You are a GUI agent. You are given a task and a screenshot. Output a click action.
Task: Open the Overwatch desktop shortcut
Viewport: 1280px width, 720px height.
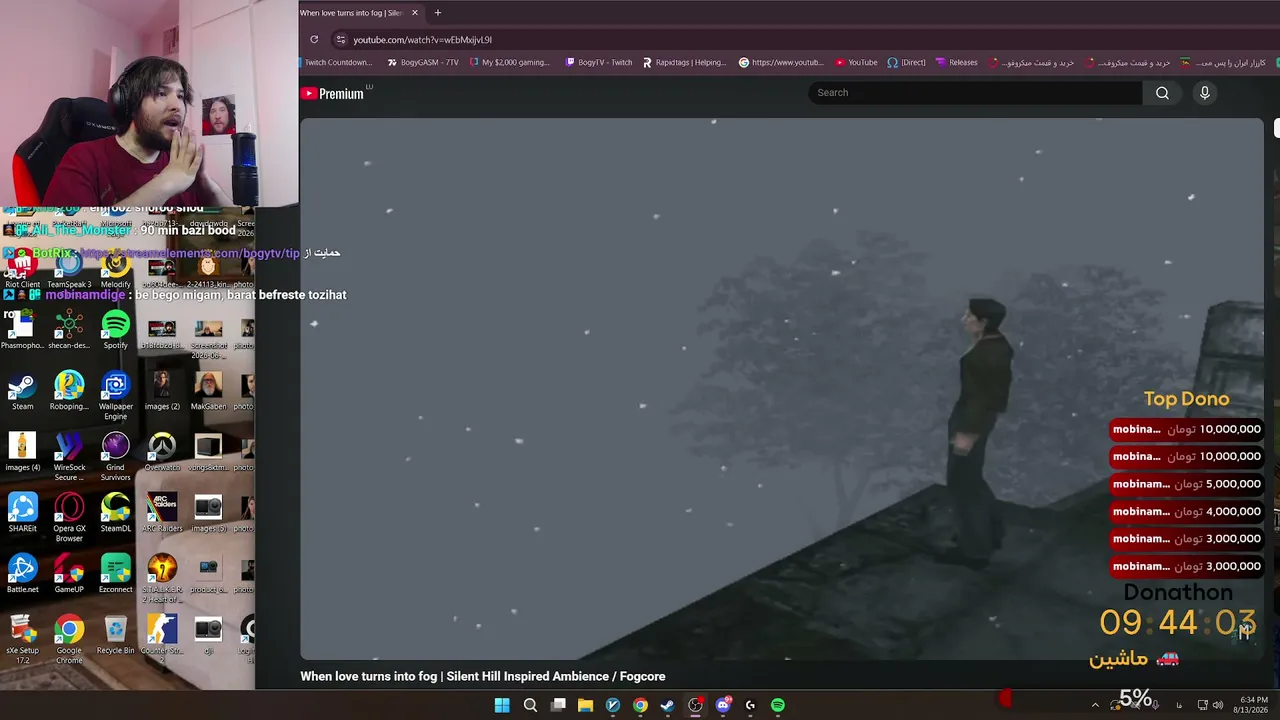click(x=162, y=453)
